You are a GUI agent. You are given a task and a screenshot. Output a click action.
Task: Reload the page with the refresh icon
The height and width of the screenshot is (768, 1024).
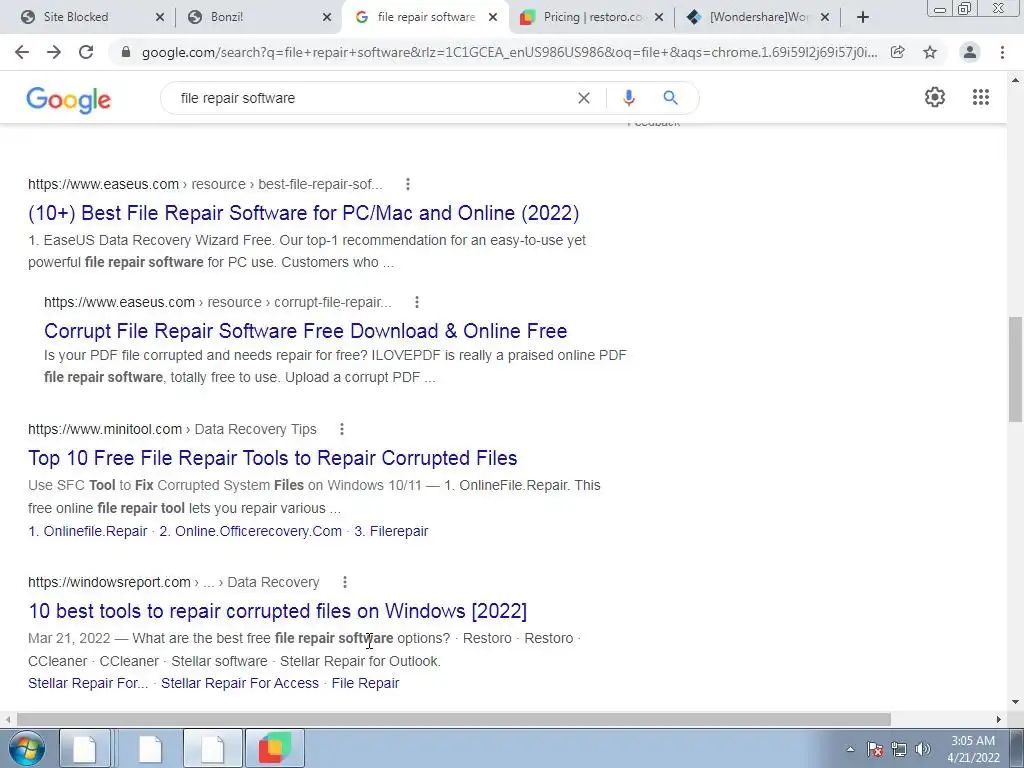pos(86,52)
